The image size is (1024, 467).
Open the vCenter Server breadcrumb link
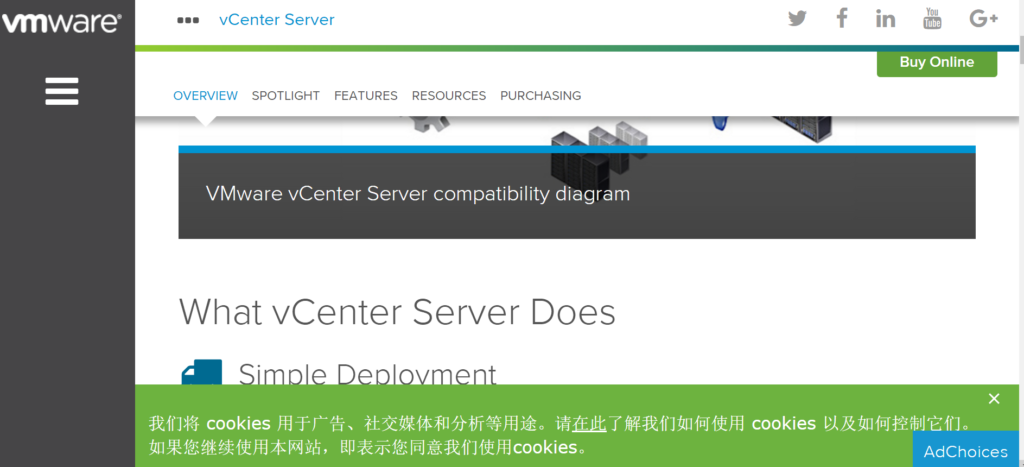277,20
